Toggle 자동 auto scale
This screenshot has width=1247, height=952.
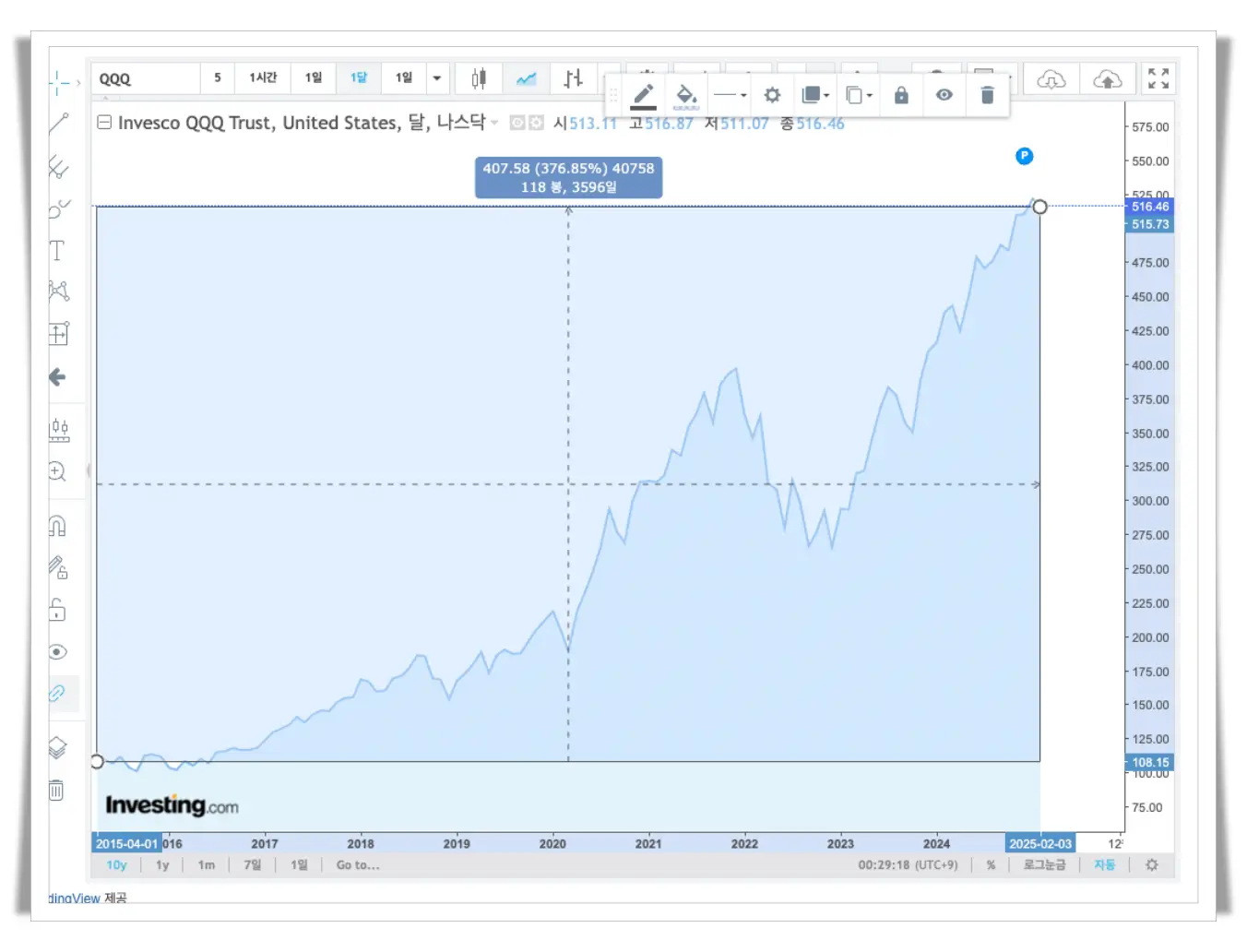[1104, 865]
